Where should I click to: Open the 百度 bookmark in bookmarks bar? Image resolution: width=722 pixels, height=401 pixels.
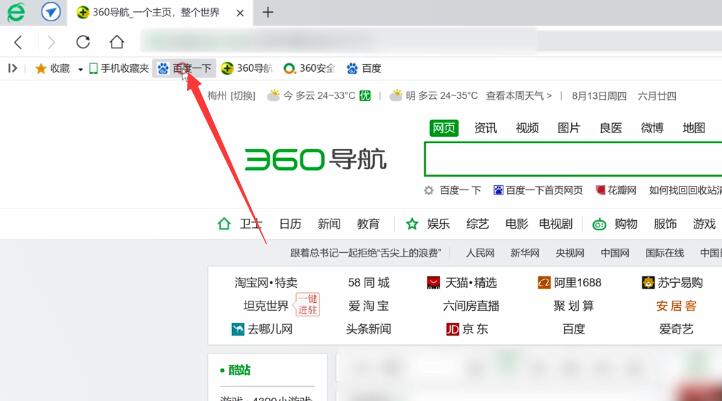click(364, 69)
